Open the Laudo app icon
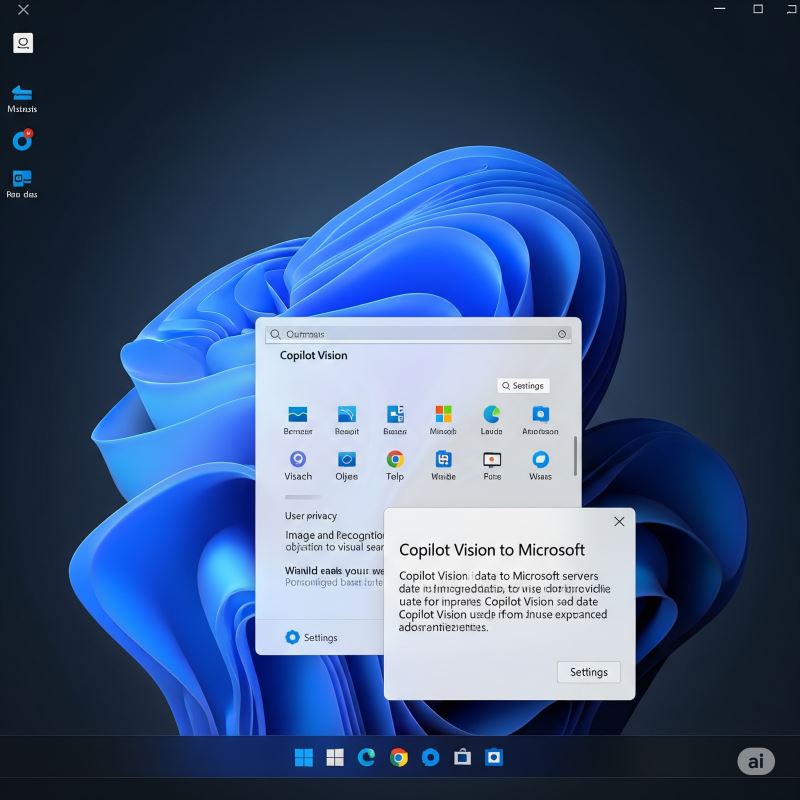Image resolution: width=800 pixels, height=800 pixels. pos(491,414)
